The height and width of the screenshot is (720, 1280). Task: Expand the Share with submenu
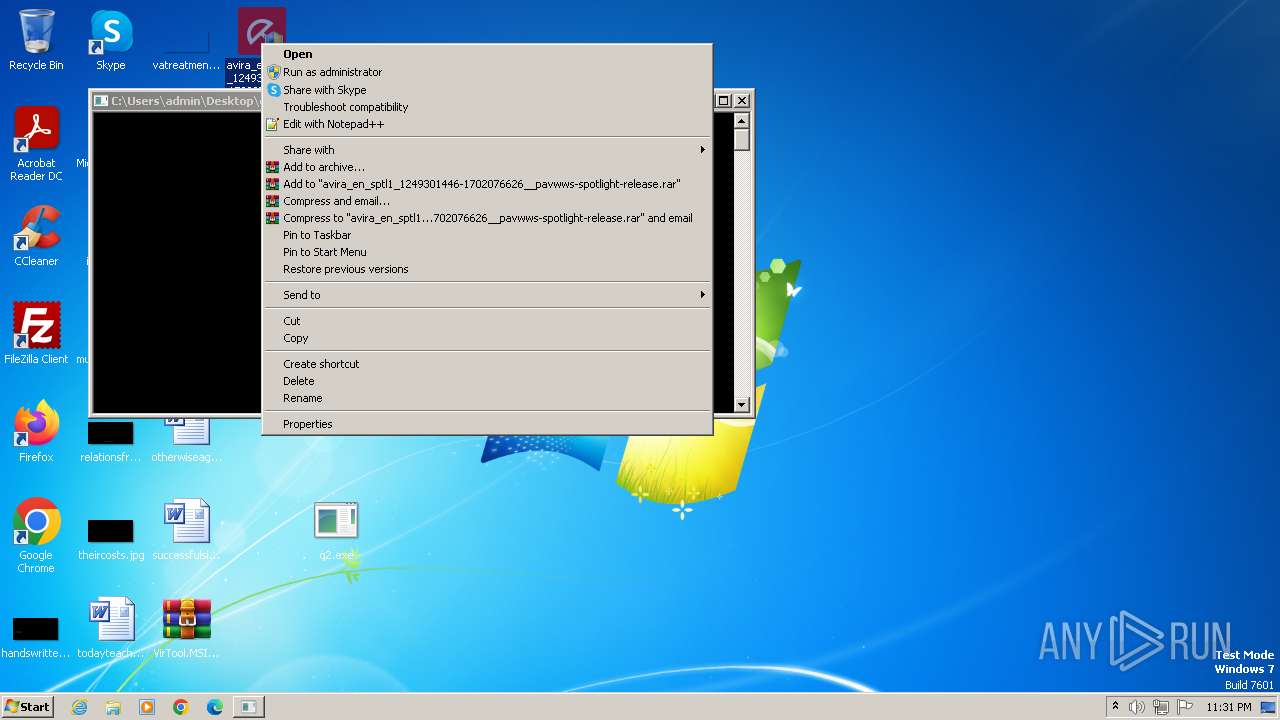(x=487, y=150)
